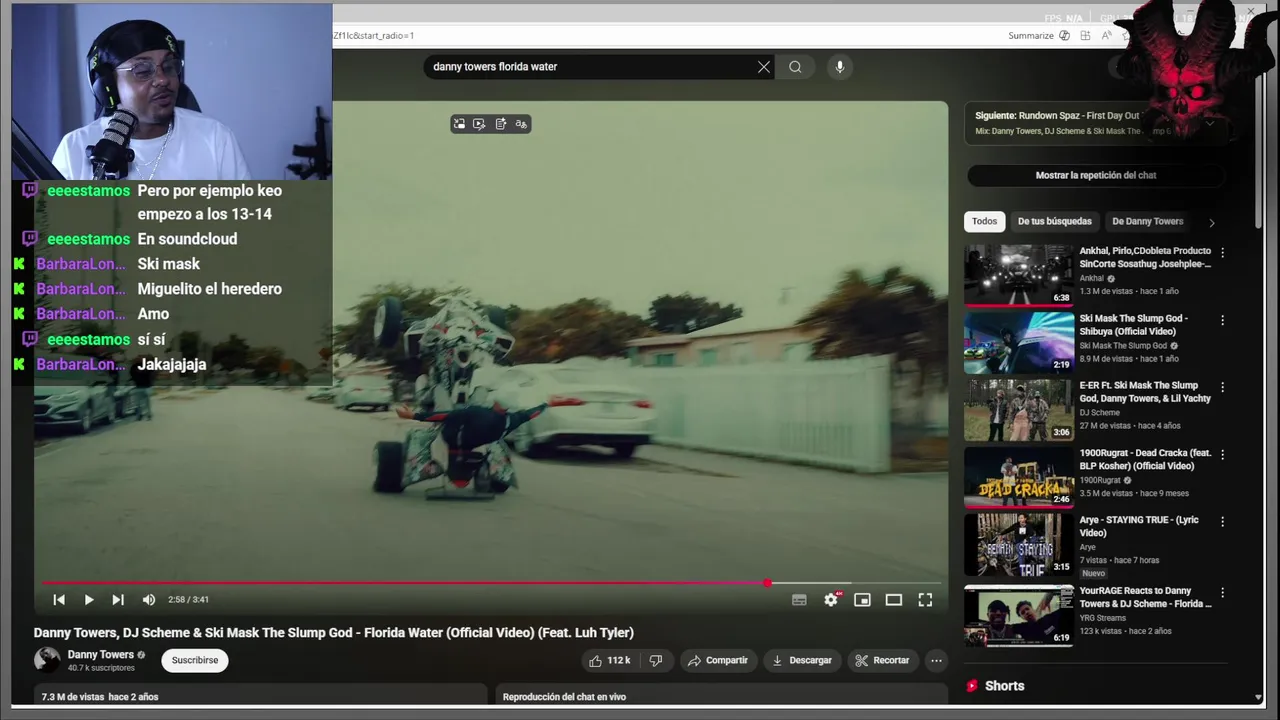
Task: Open the 1900Rugrat Dead Cracka thumbnail
Action: point(1018,477)
